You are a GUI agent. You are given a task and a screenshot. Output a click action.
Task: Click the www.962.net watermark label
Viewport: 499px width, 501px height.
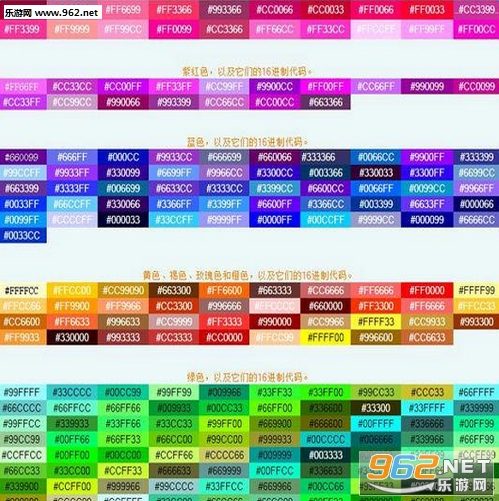pos(53,13)
